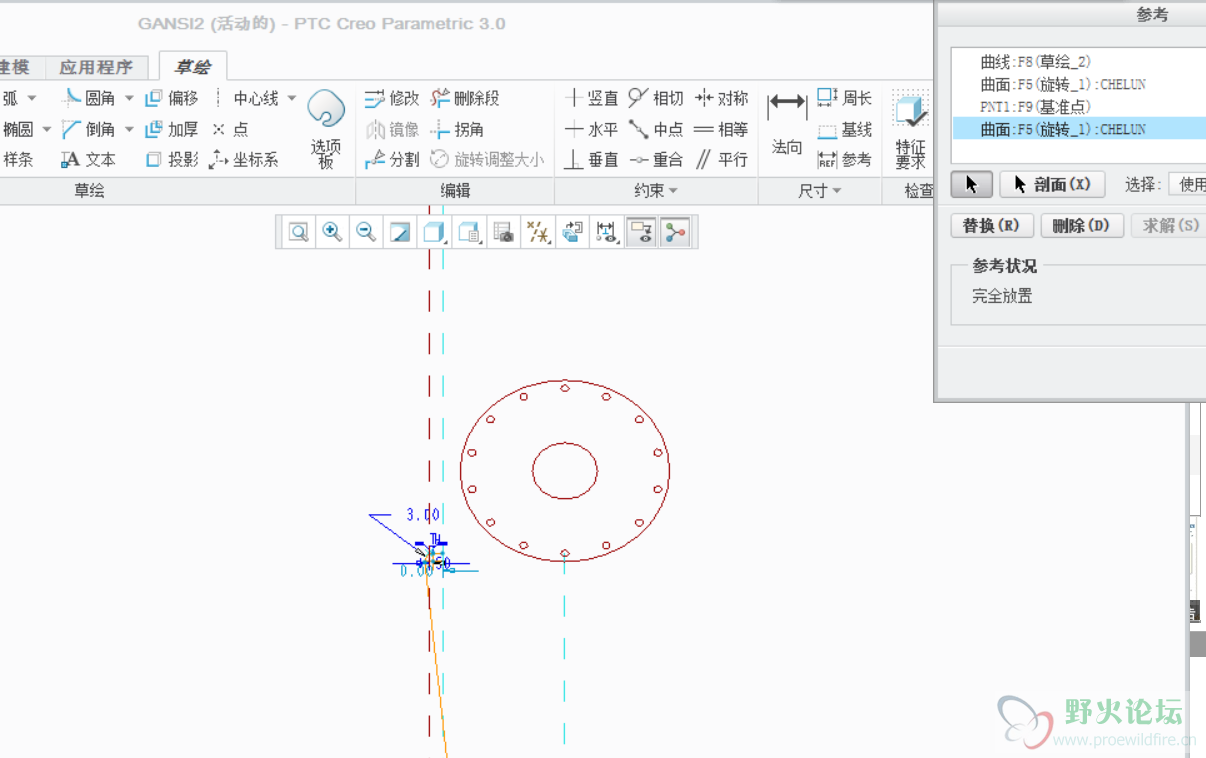
Task: Click the 法向 (normal) dimension tool
Action: coord(787,124)
